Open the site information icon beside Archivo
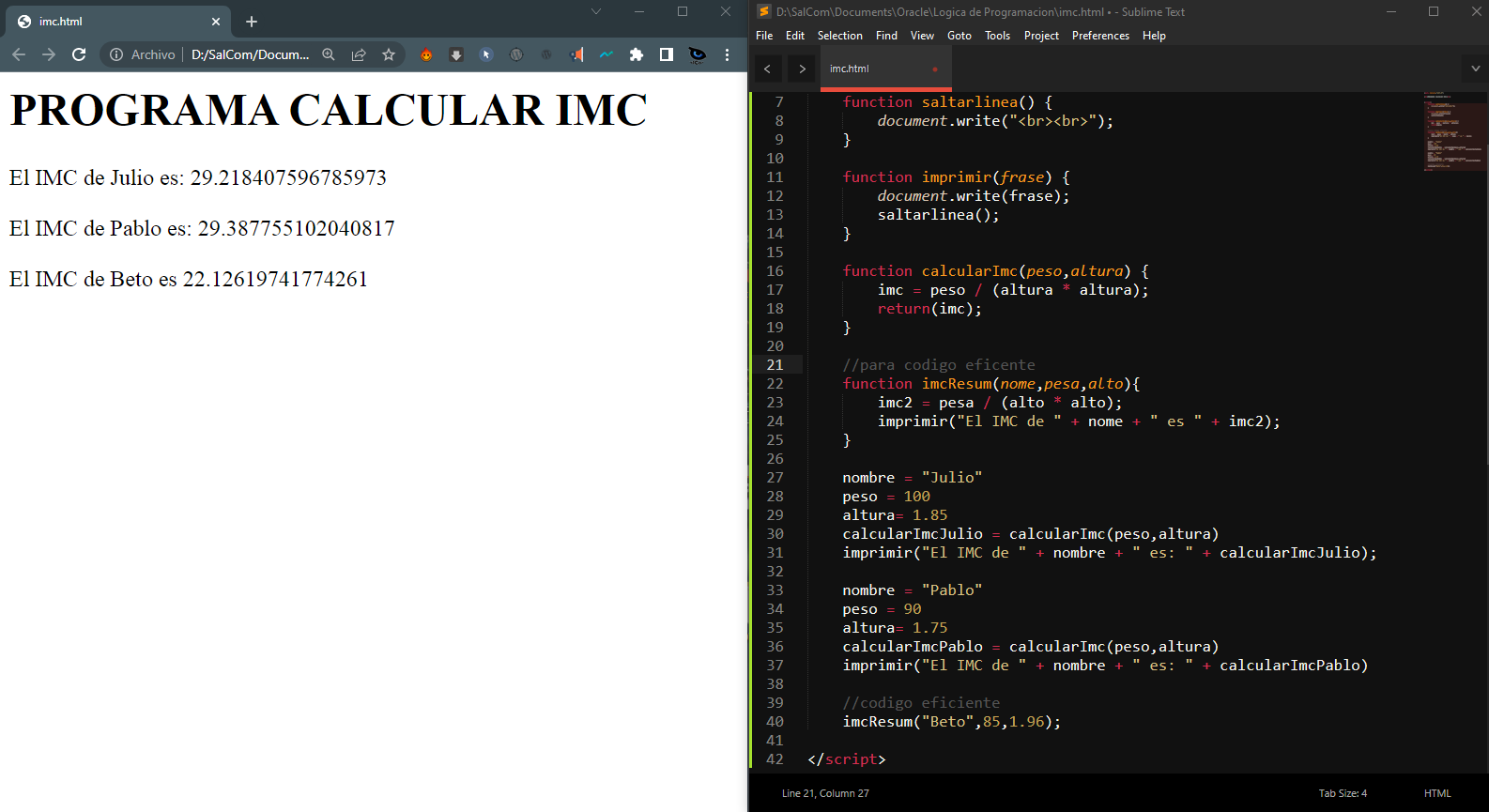 116,54
